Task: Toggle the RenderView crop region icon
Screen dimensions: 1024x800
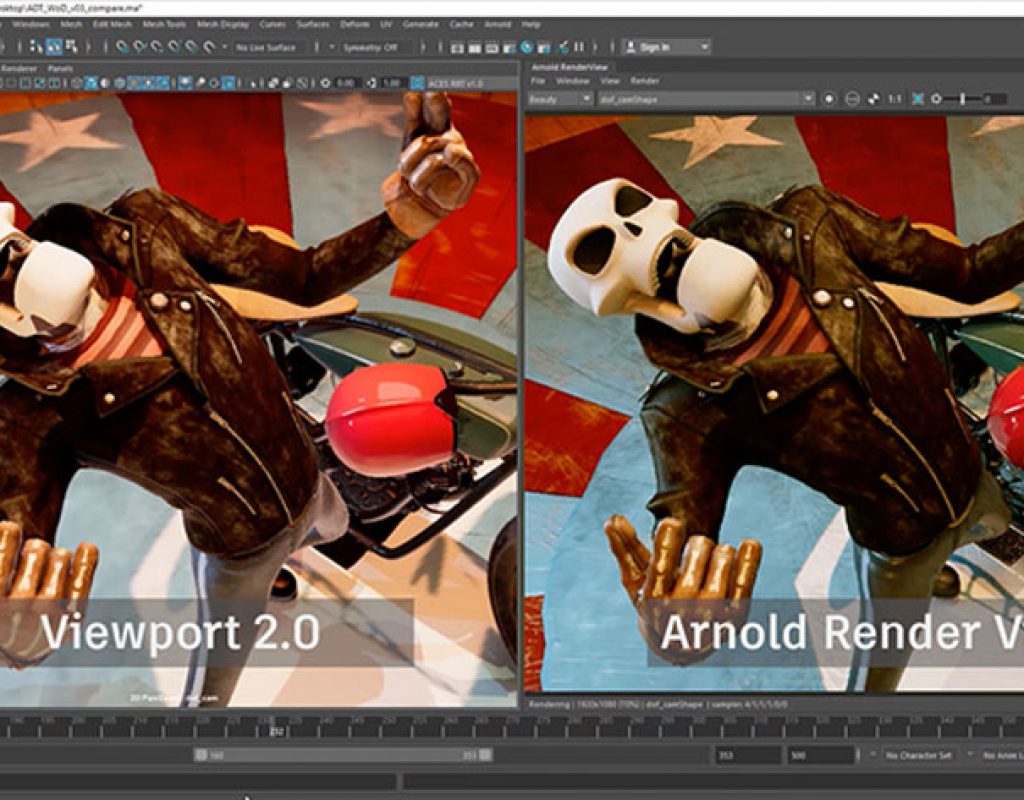Action: [918, 99]
